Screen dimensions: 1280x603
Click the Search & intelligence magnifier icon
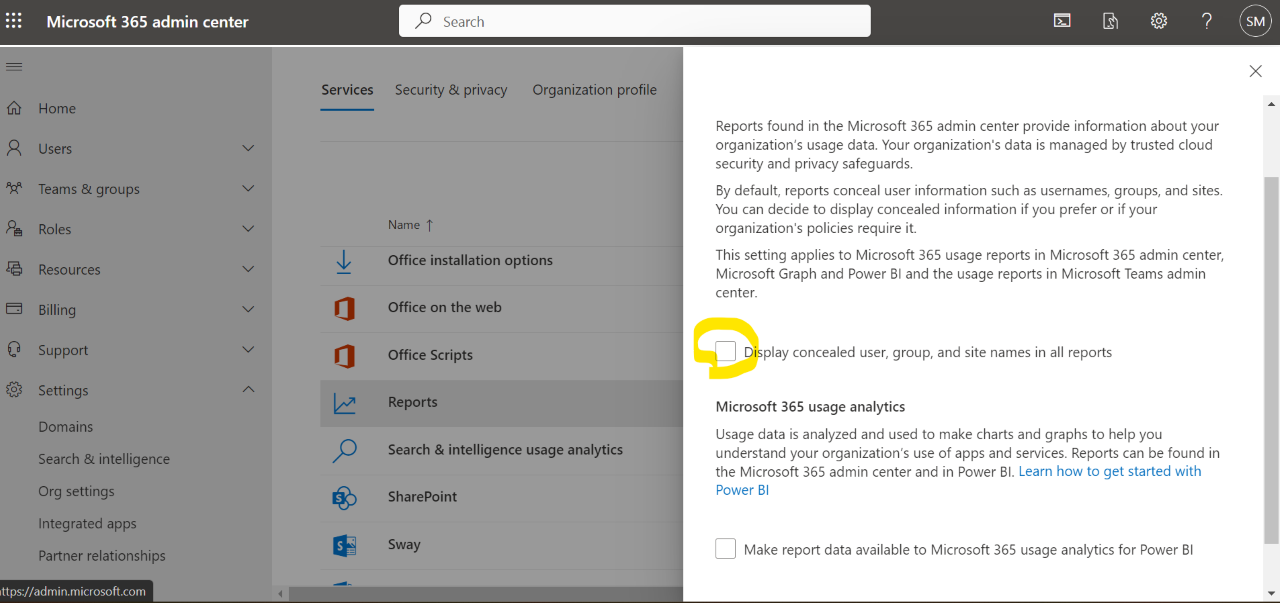(x=344, y=450)
